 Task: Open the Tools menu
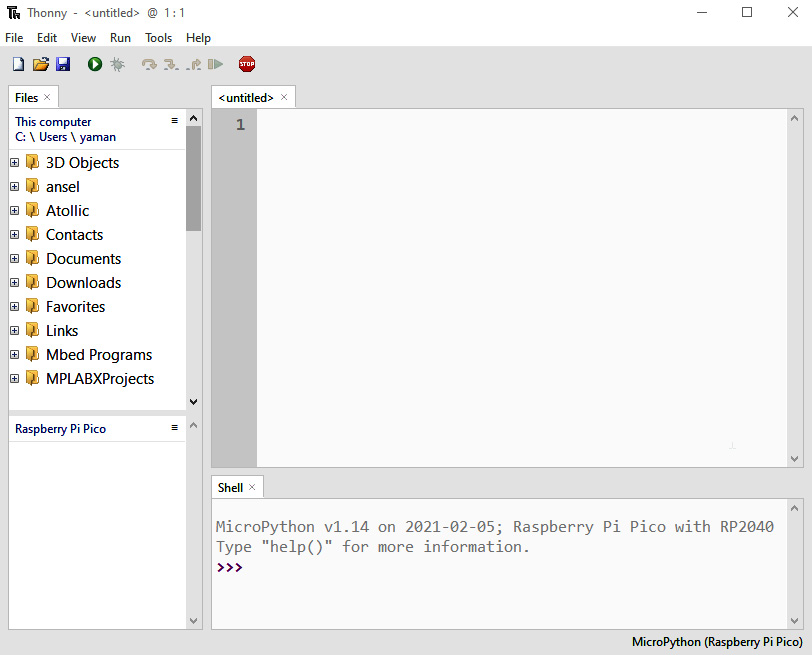click(x=158, y=38)
